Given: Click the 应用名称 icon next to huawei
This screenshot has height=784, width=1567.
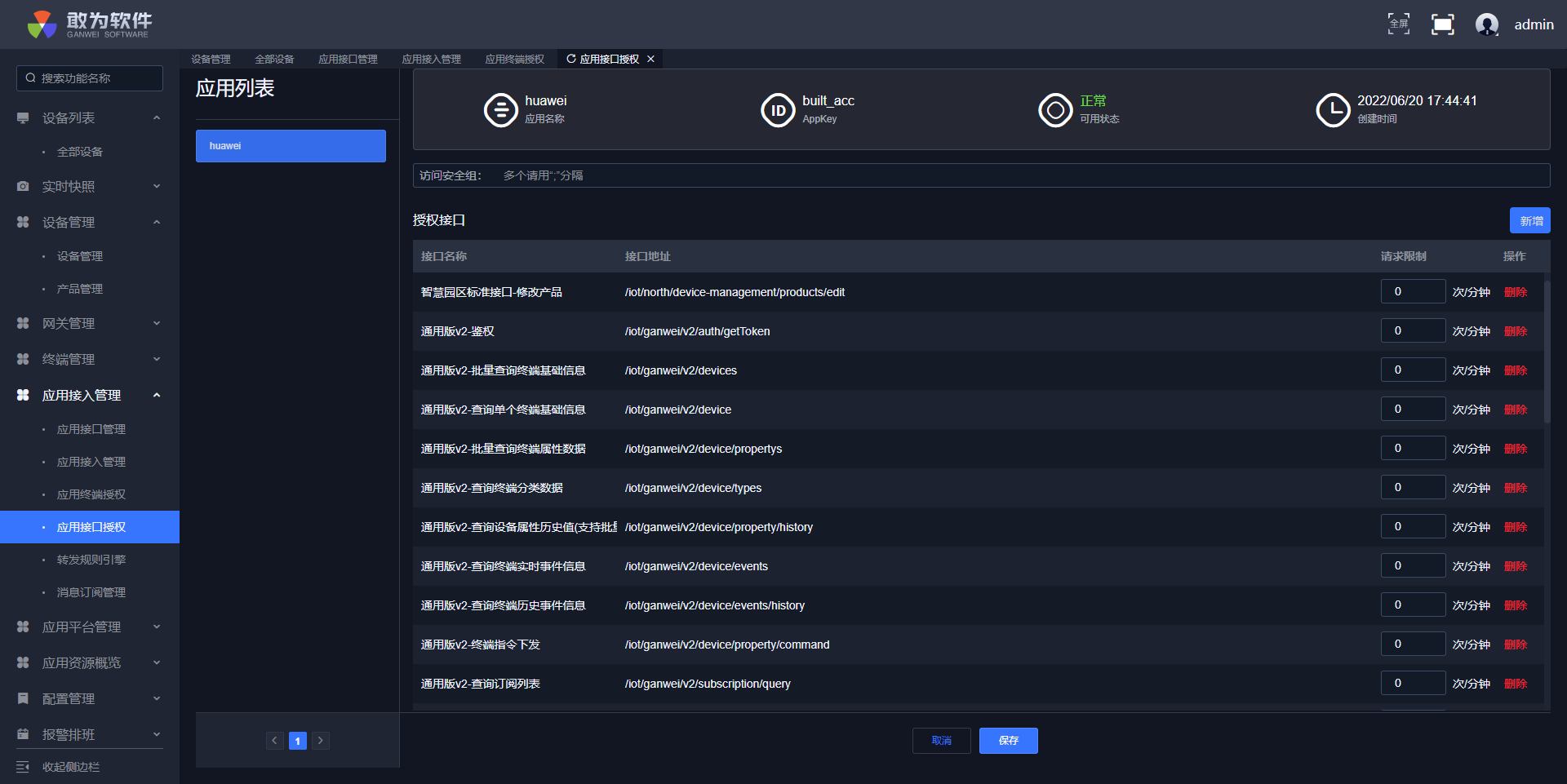Looking at the screenshot, I should 500,110.
